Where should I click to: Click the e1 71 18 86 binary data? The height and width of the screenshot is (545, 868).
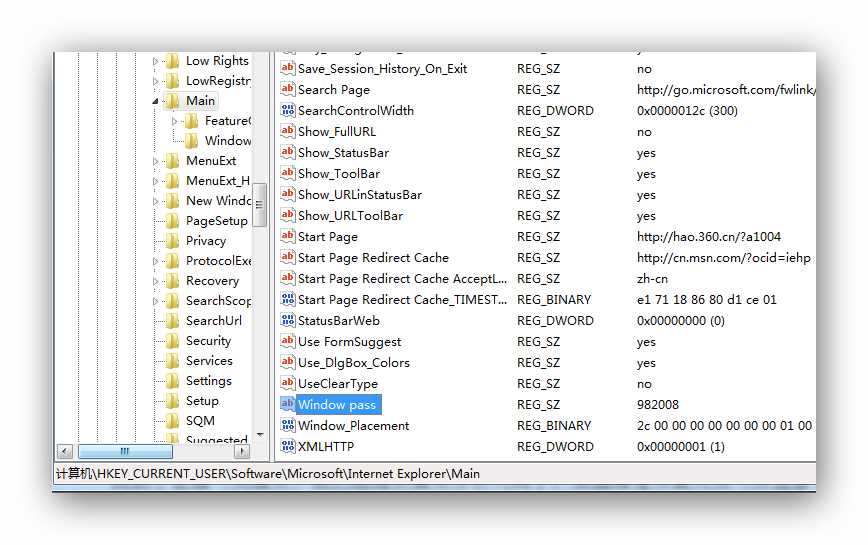(706, 300)
